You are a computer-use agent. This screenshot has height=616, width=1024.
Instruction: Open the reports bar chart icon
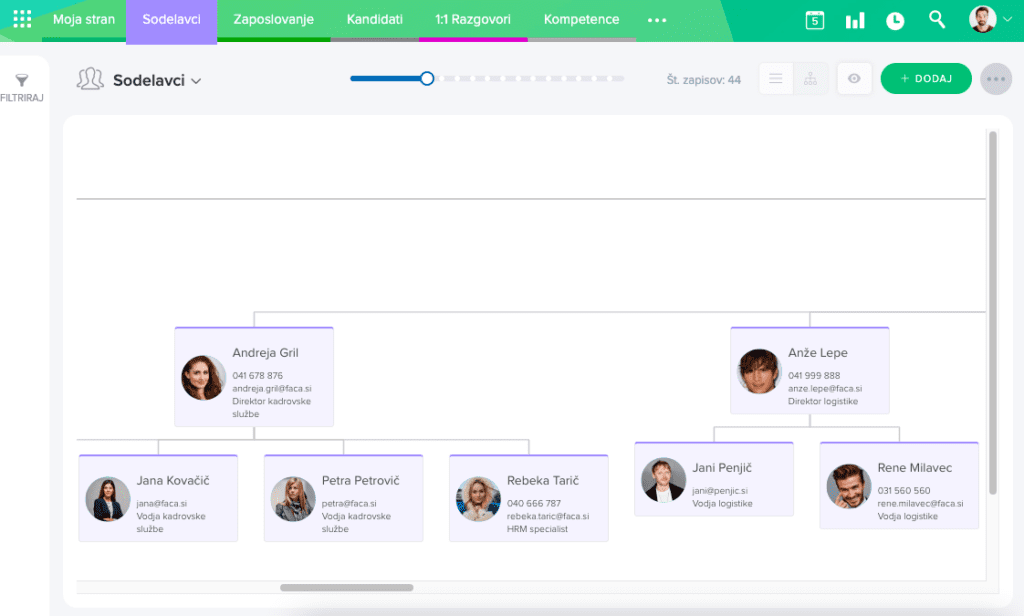(x=854, y=19)
